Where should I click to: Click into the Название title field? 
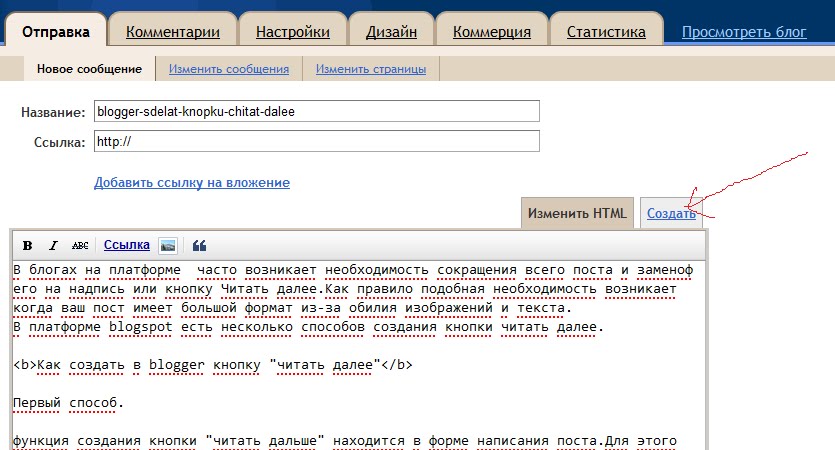click(317, 111)
